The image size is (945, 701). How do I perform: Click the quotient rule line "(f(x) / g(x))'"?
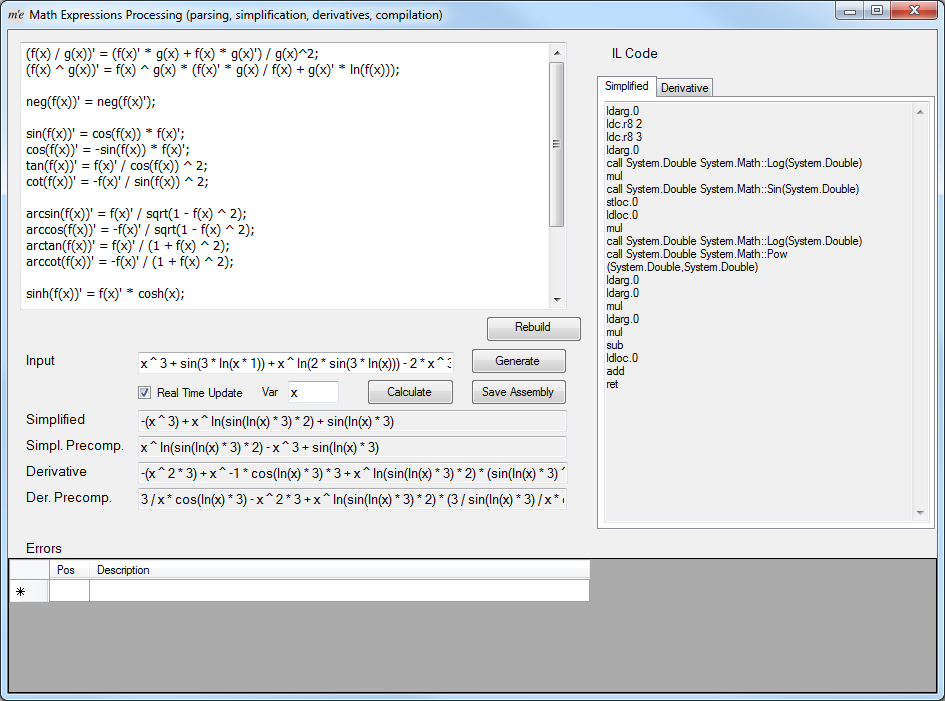point(172,54)
